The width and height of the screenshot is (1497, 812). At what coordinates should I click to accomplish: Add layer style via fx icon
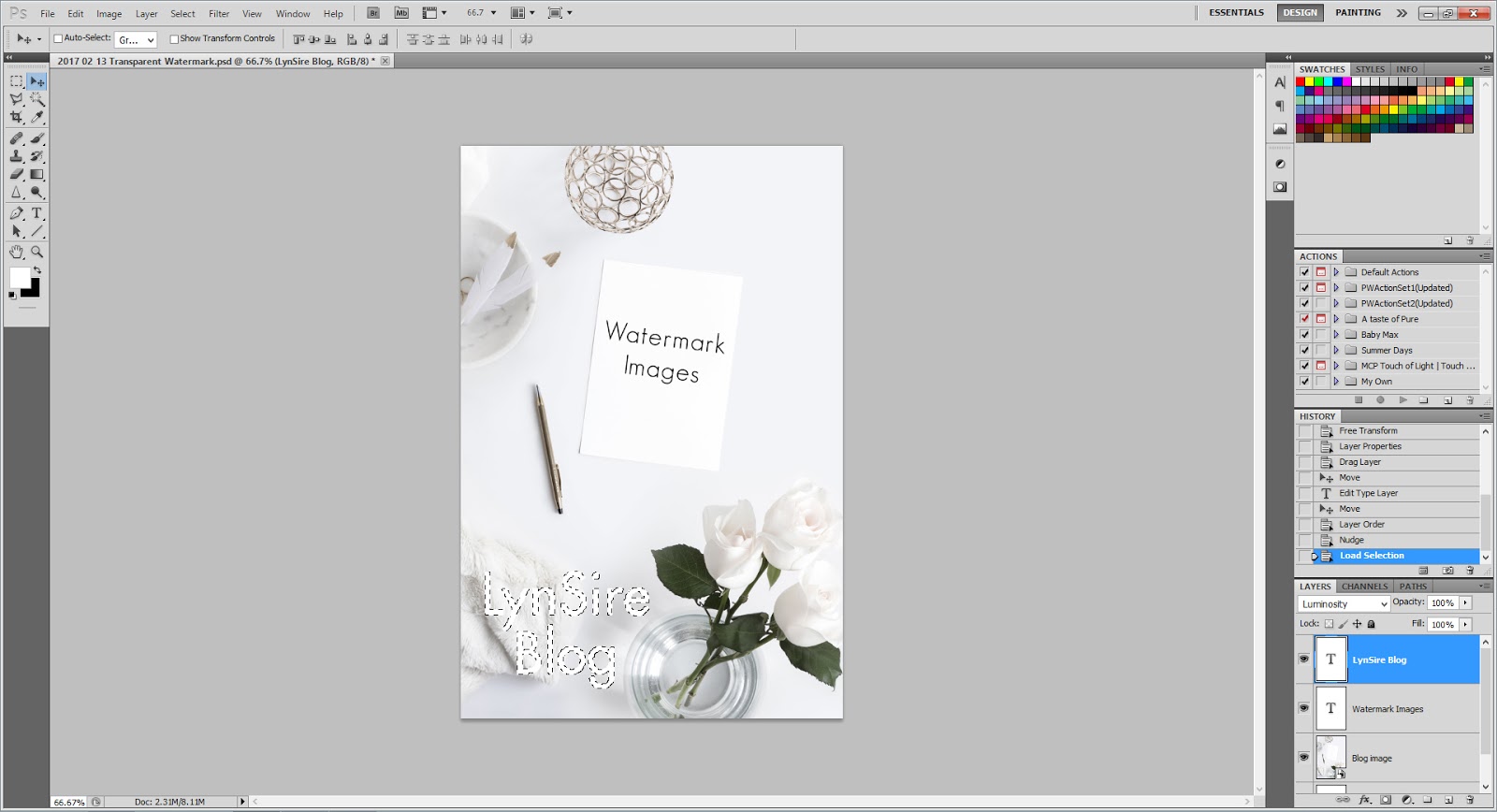coord(1364,800)
